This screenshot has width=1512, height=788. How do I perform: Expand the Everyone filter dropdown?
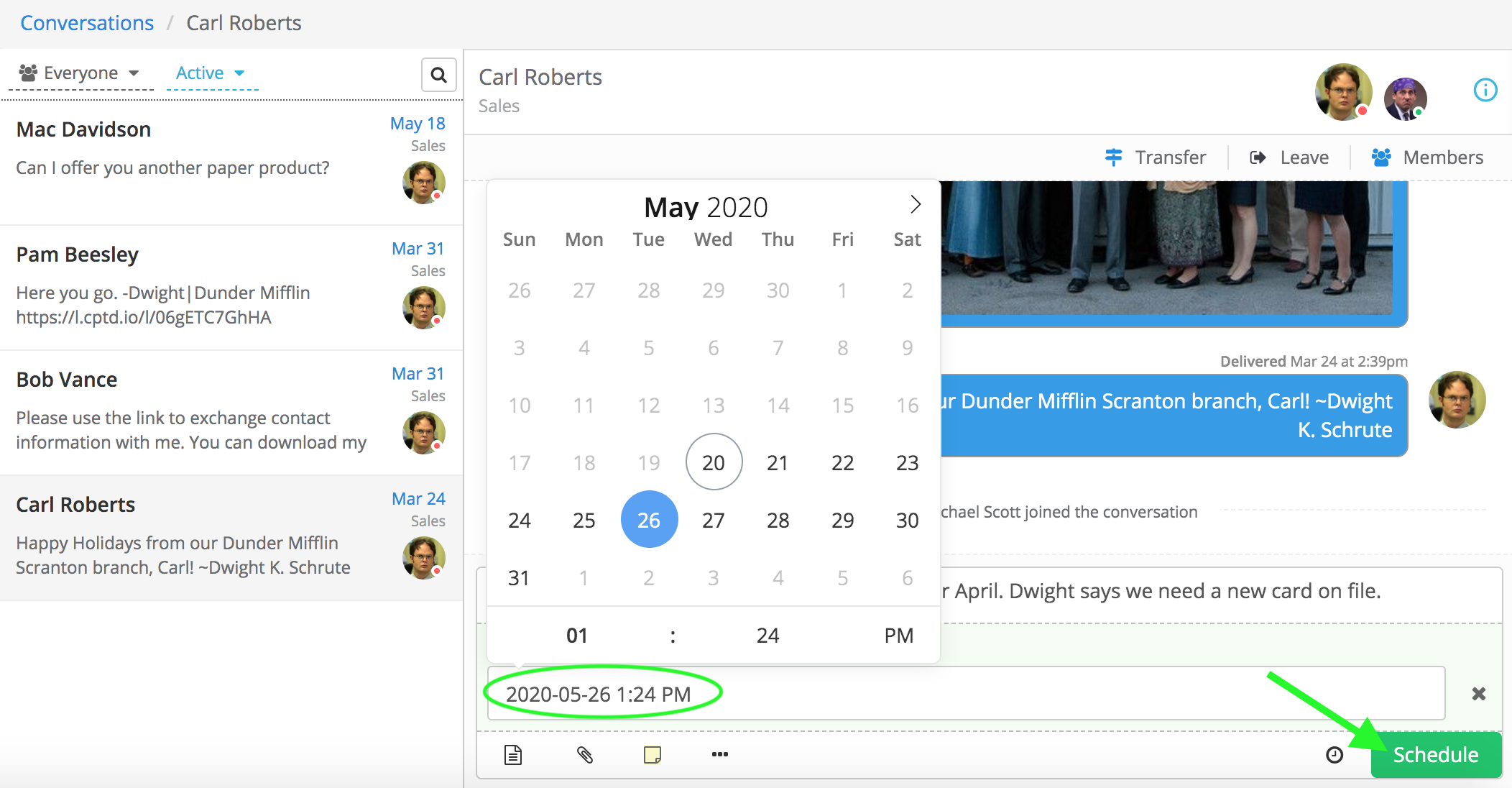[x=80, y=73]
